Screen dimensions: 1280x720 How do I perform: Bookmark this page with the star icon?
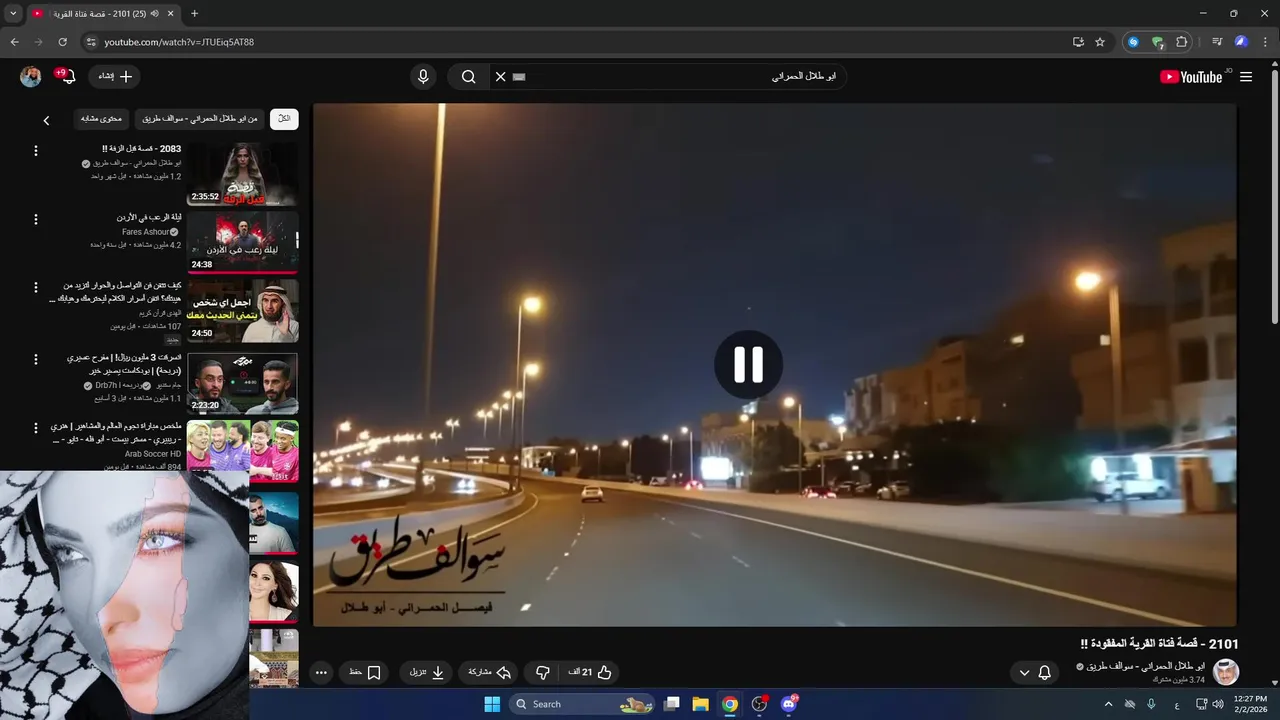(1100, 42)
